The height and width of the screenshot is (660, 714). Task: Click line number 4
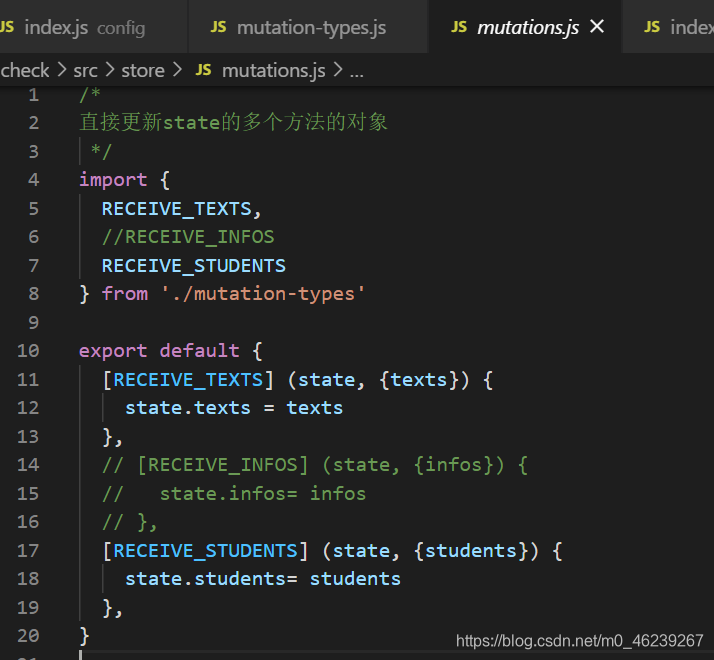pos(34,179)
